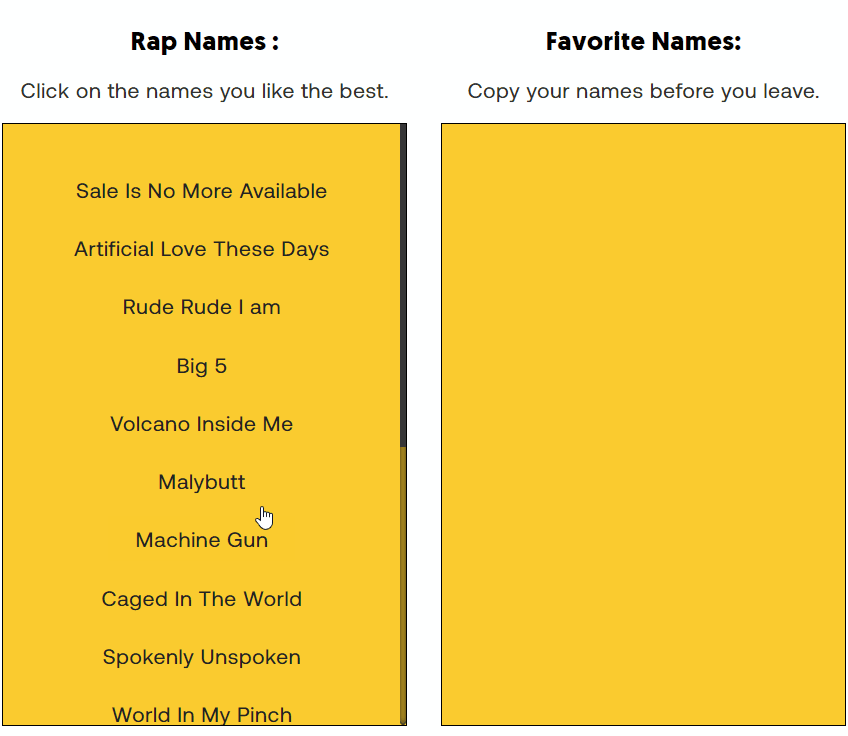Viewport: 848px width, 736px height.
Task: Choose "Rude Rude I am" as a favorite
Action: pos(201,307)
